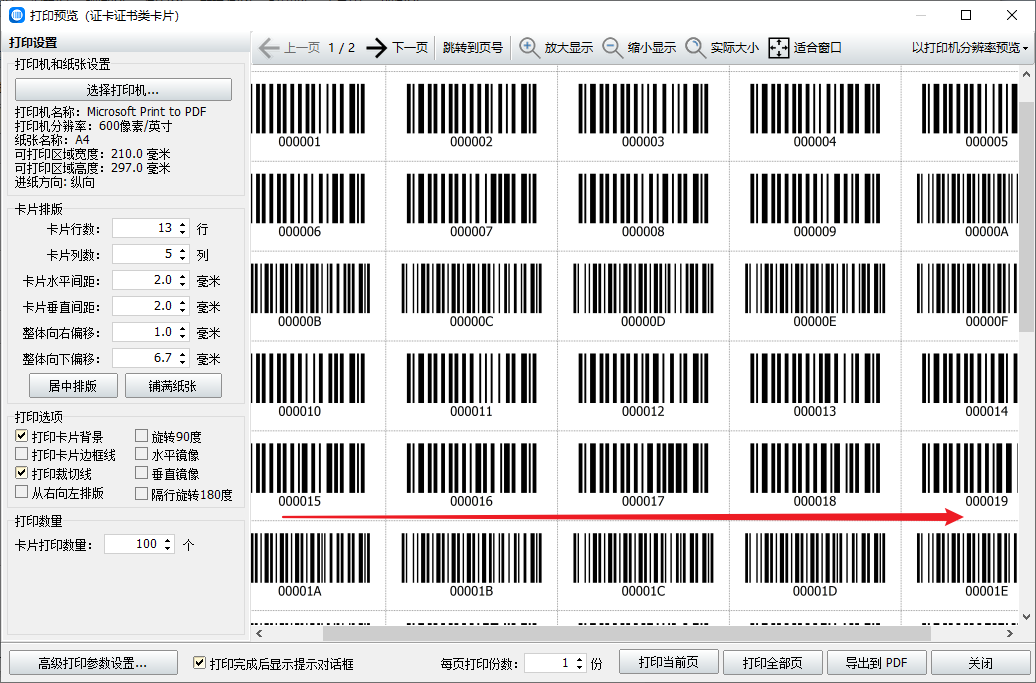The height and width of the screenshot is (683, 1036).
Task: Decrease 整体向下偏移 spinner down
Action: [183, 363]
